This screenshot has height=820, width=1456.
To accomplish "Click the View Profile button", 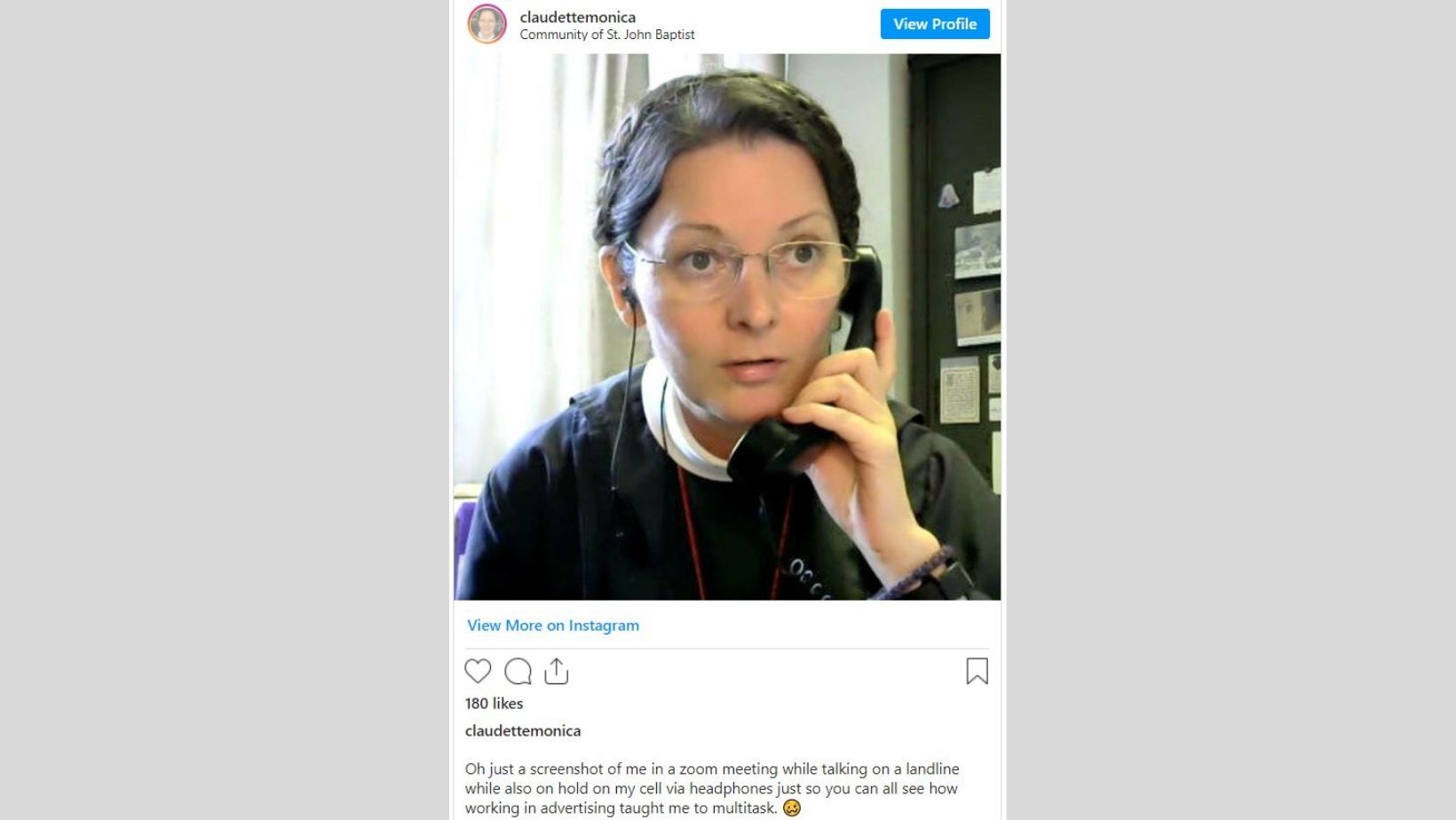I will 935,24.
